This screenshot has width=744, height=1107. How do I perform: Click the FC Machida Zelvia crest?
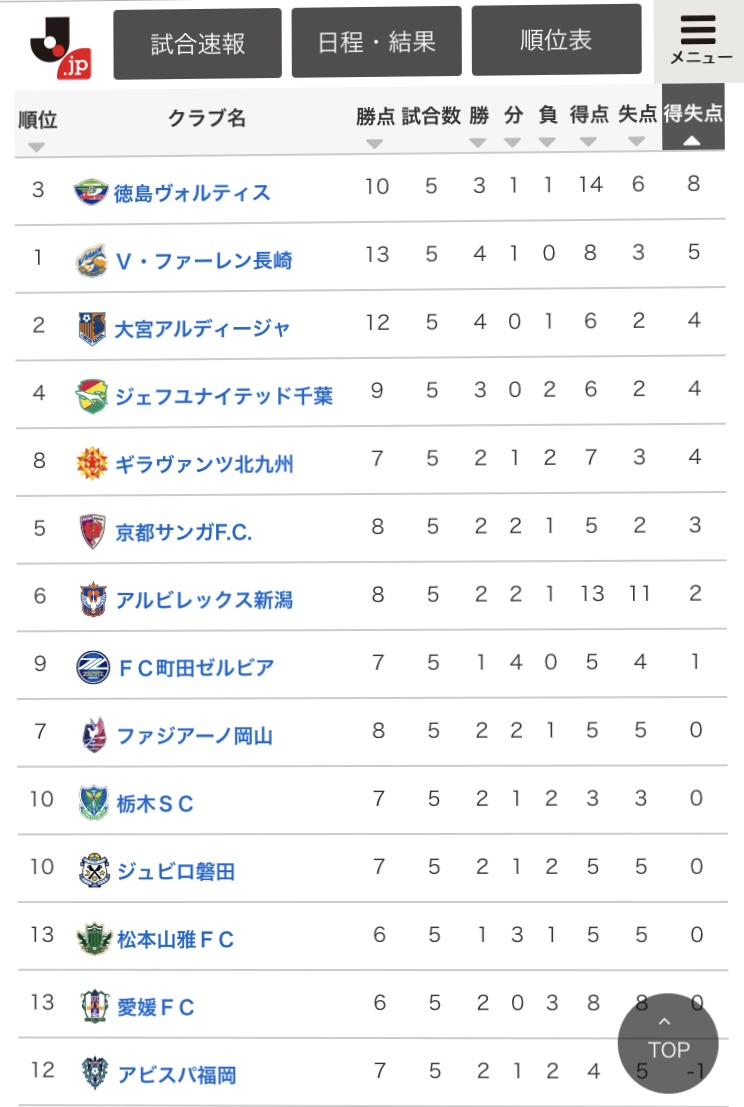click(92, 667)
